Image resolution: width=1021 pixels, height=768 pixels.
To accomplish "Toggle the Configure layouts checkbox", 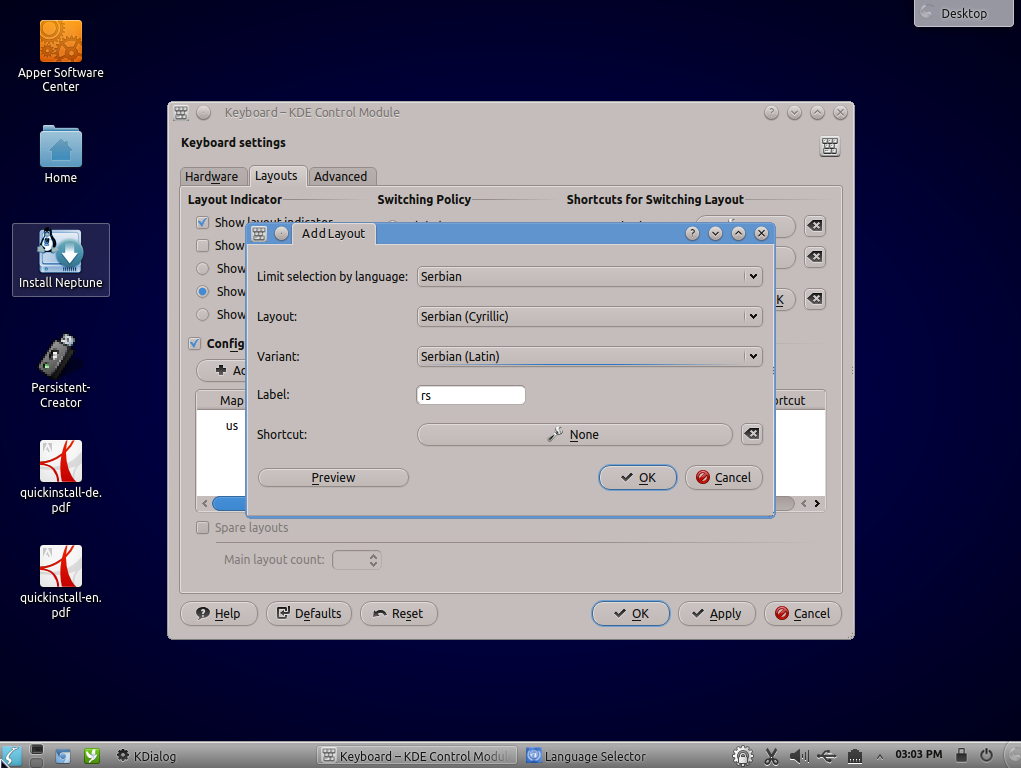I will tap(194, 343).
